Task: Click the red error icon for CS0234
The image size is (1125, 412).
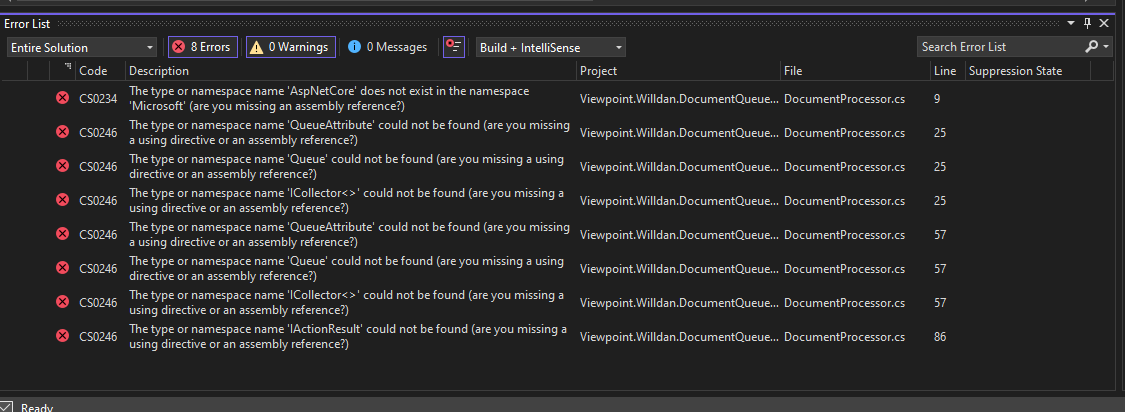Action: [62, 98]
